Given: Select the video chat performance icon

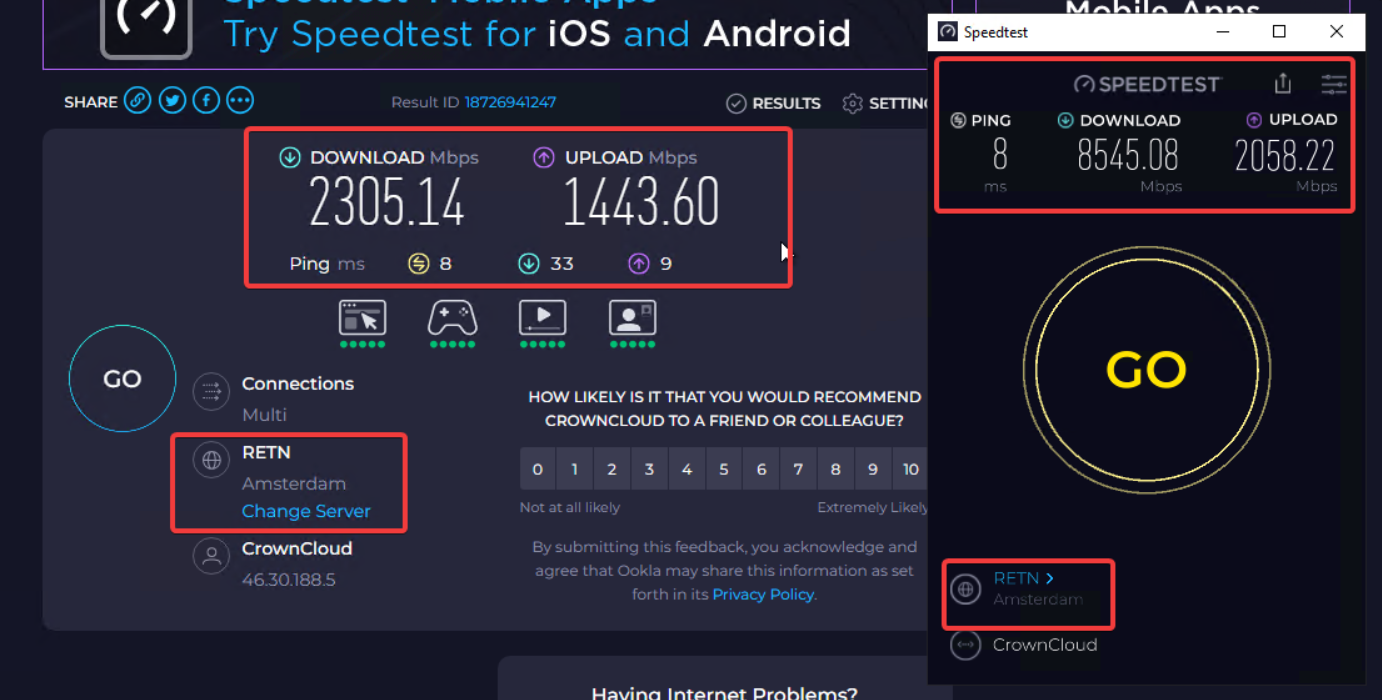Looking at the screenshot, I should tap(631, 317).
